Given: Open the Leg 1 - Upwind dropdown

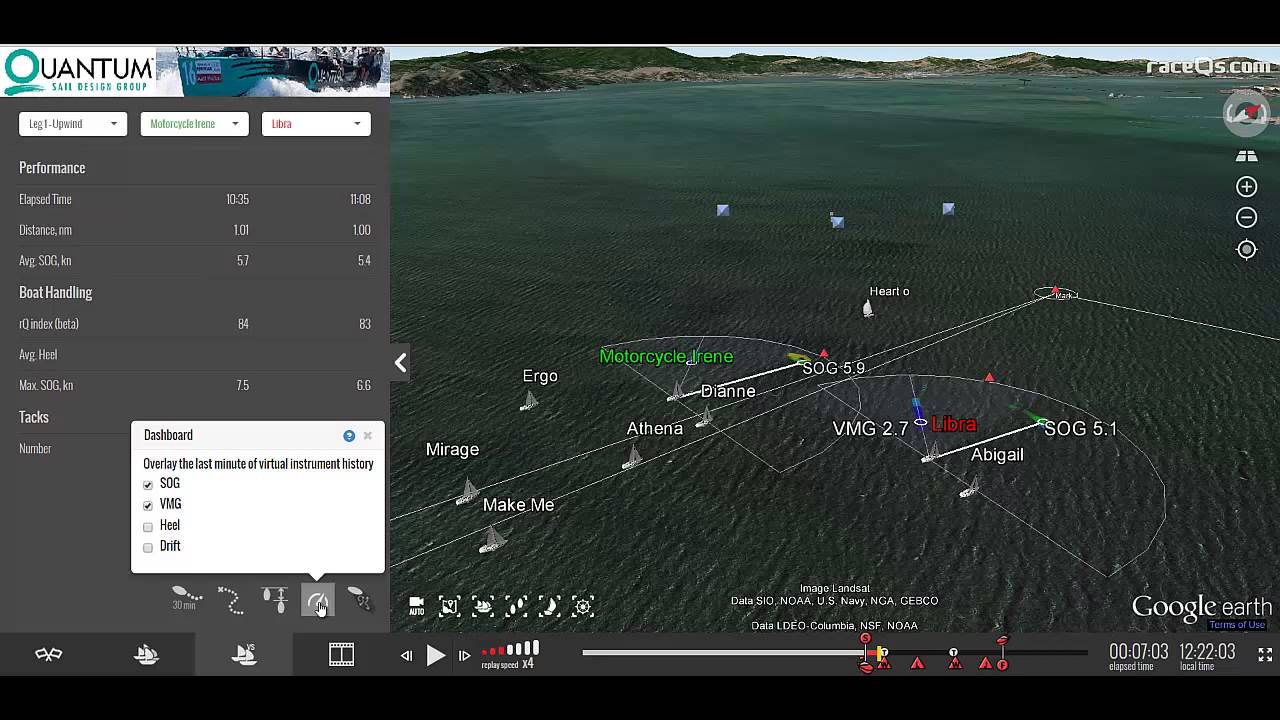Looking at the screenshot, I should point(73,124).
